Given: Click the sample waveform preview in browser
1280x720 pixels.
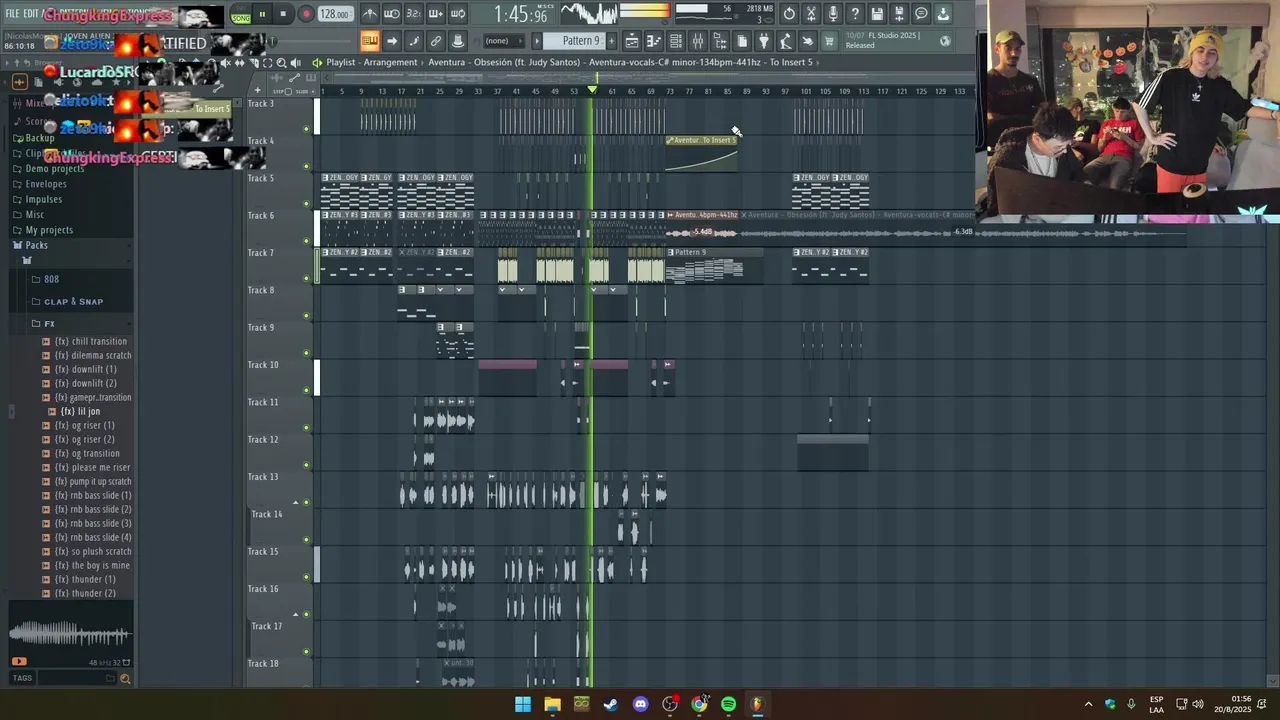Looking at the screenshot, I should [69, 633].
